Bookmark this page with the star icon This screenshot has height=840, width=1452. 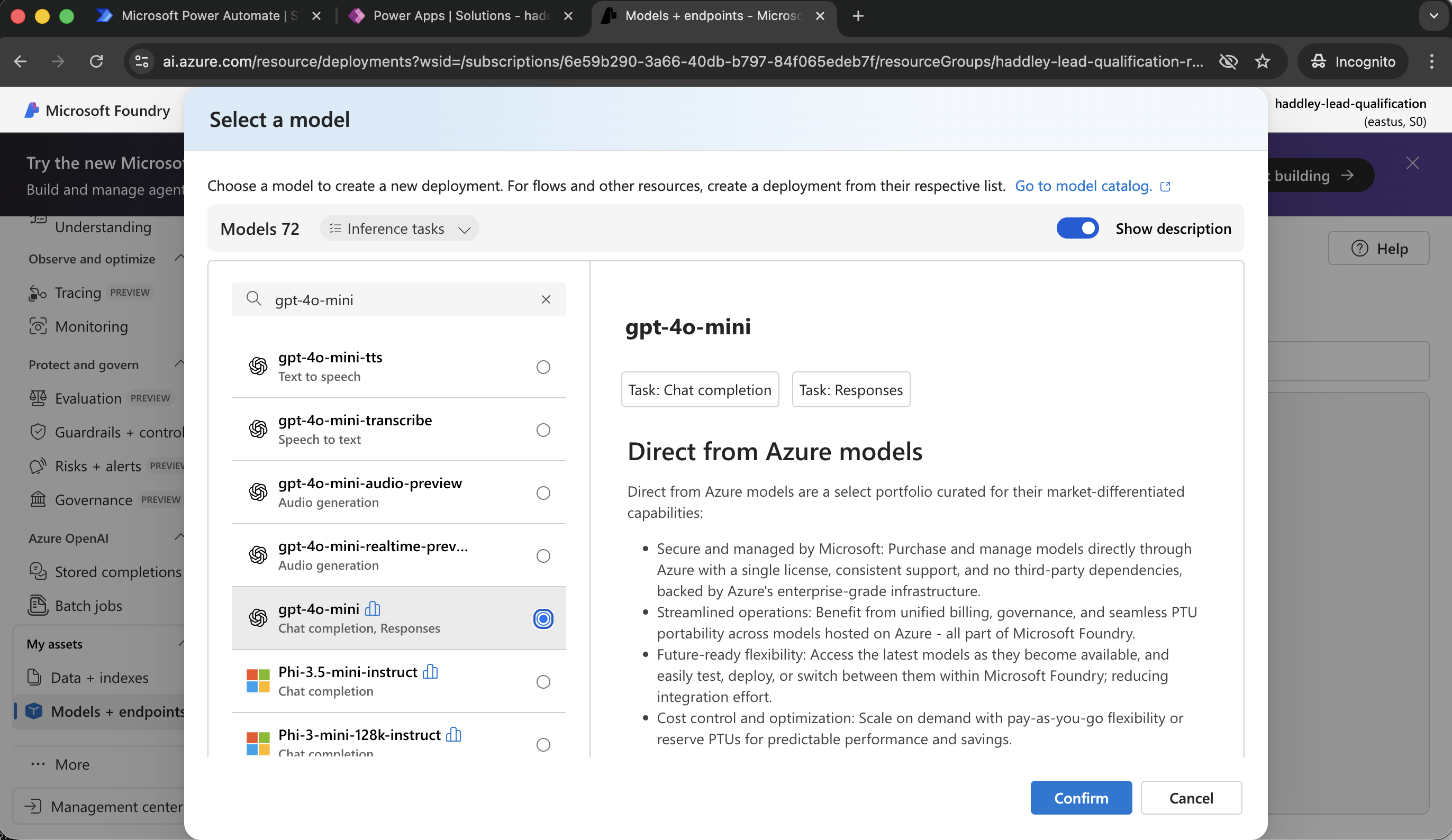(x=1263, y=61)
